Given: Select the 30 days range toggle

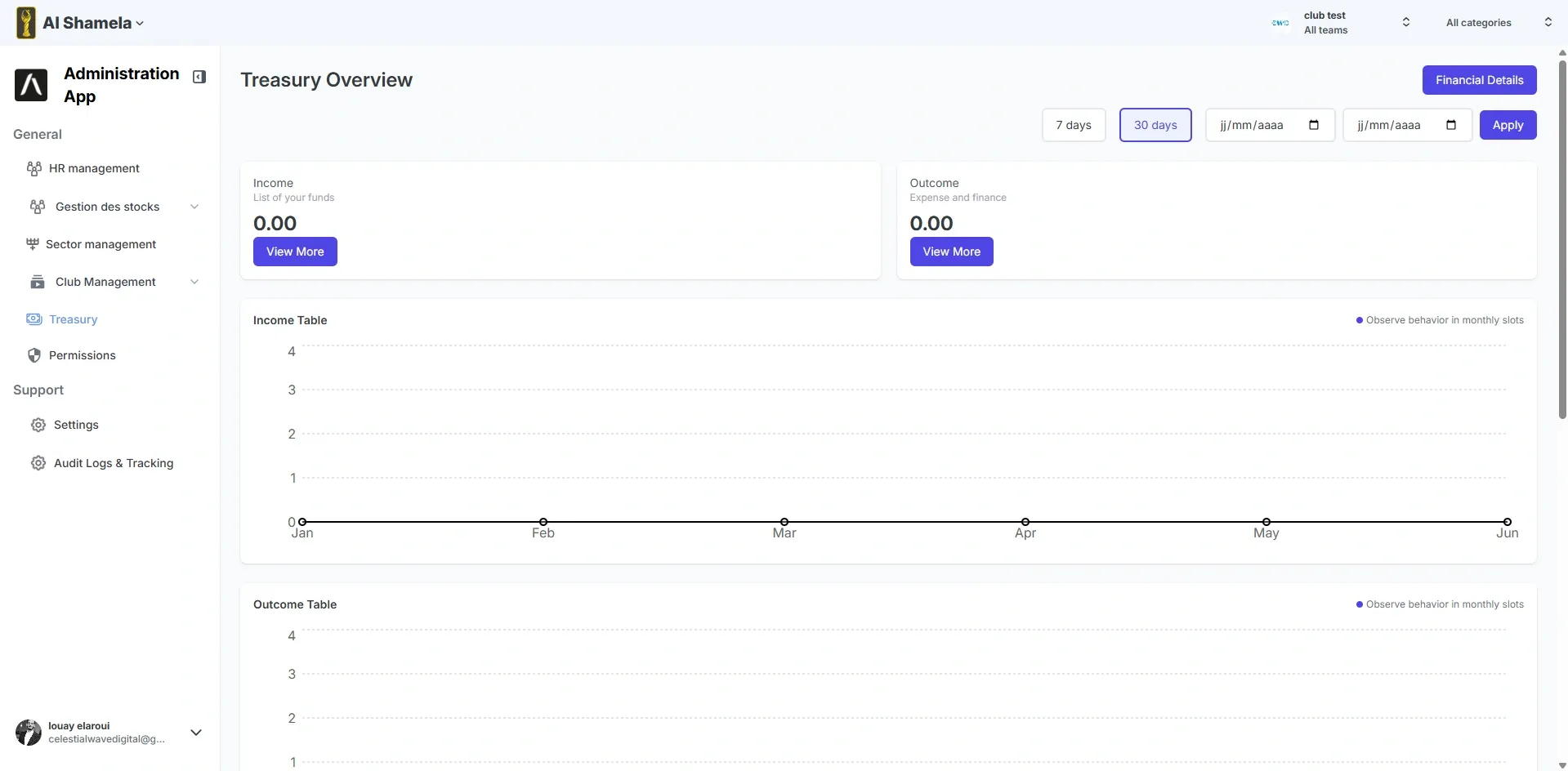Looking at the screenshot, I should click(1155, 125).
